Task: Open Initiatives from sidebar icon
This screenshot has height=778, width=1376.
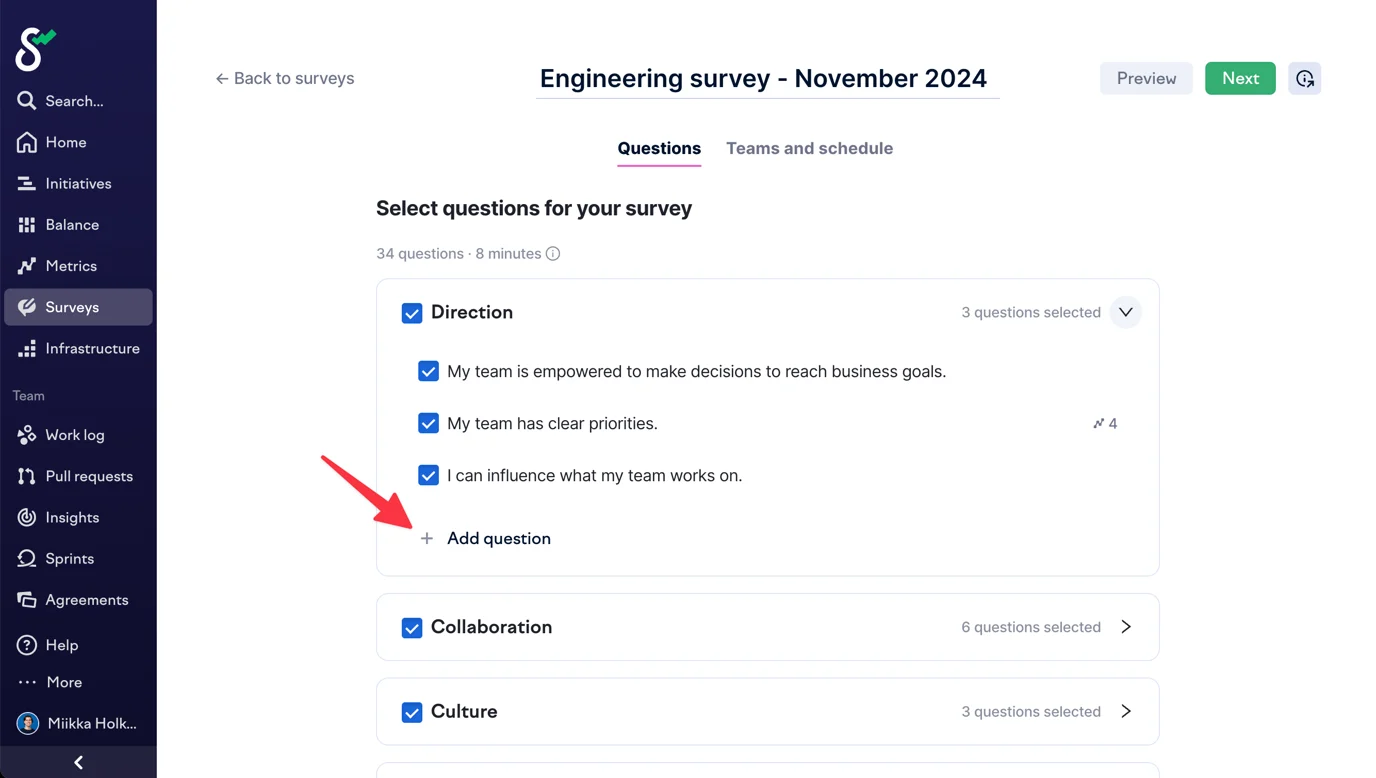Action: pyautogui.click(x=27, y=184)
